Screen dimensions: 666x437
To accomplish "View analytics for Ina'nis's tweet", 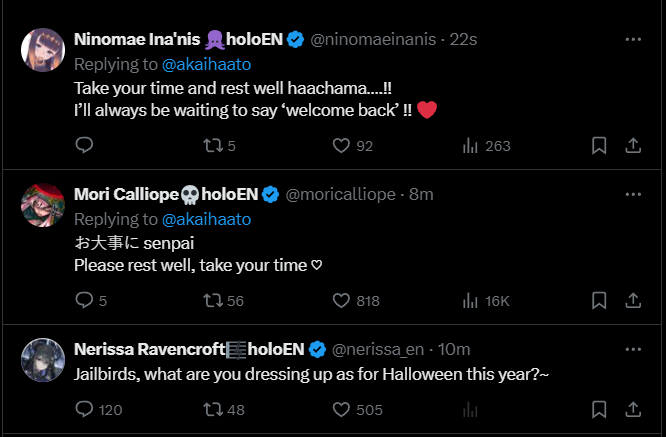I will tap(470, 146).
